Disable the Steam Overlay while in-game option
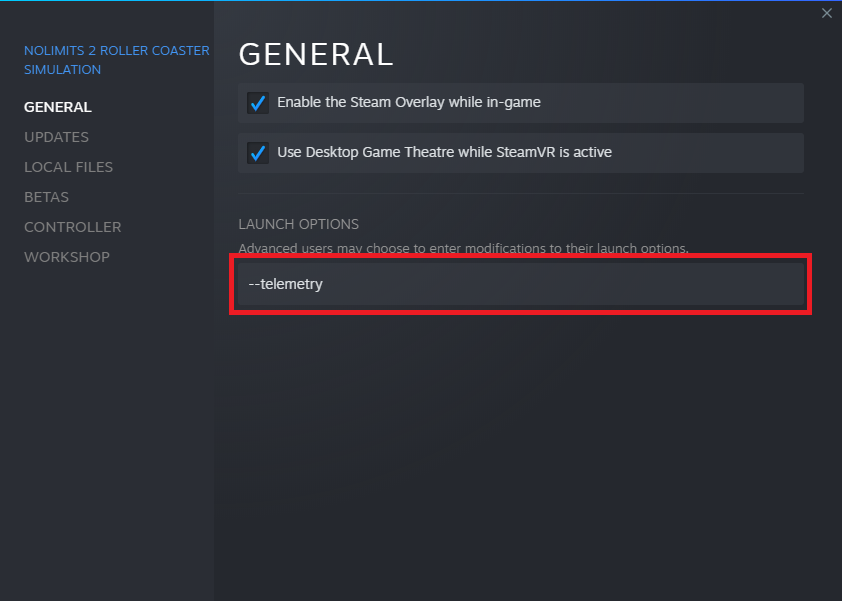 258,103
